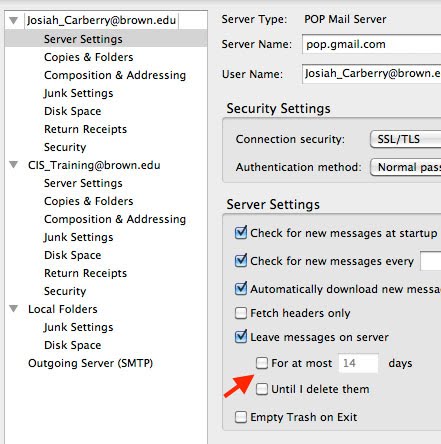Click the days number field showing 14

coord(358,363)
